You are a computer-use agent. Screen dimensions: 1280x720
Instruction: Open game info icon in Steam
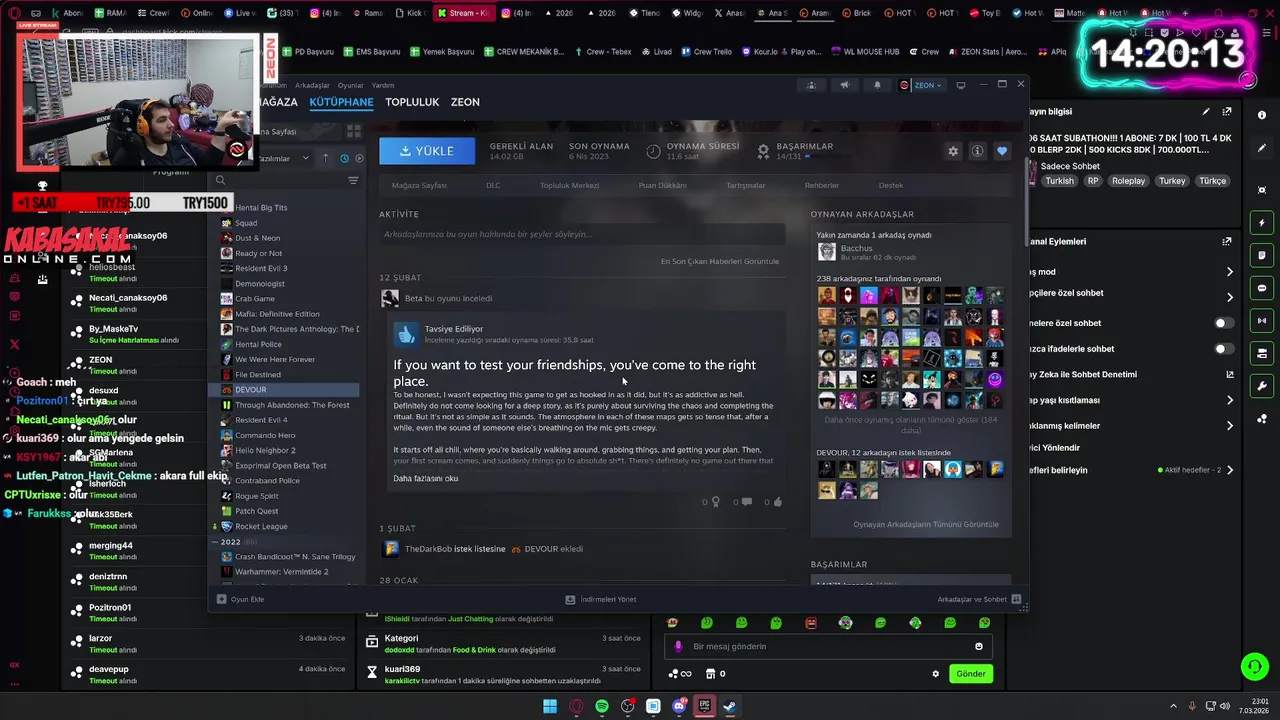[977, 151]
